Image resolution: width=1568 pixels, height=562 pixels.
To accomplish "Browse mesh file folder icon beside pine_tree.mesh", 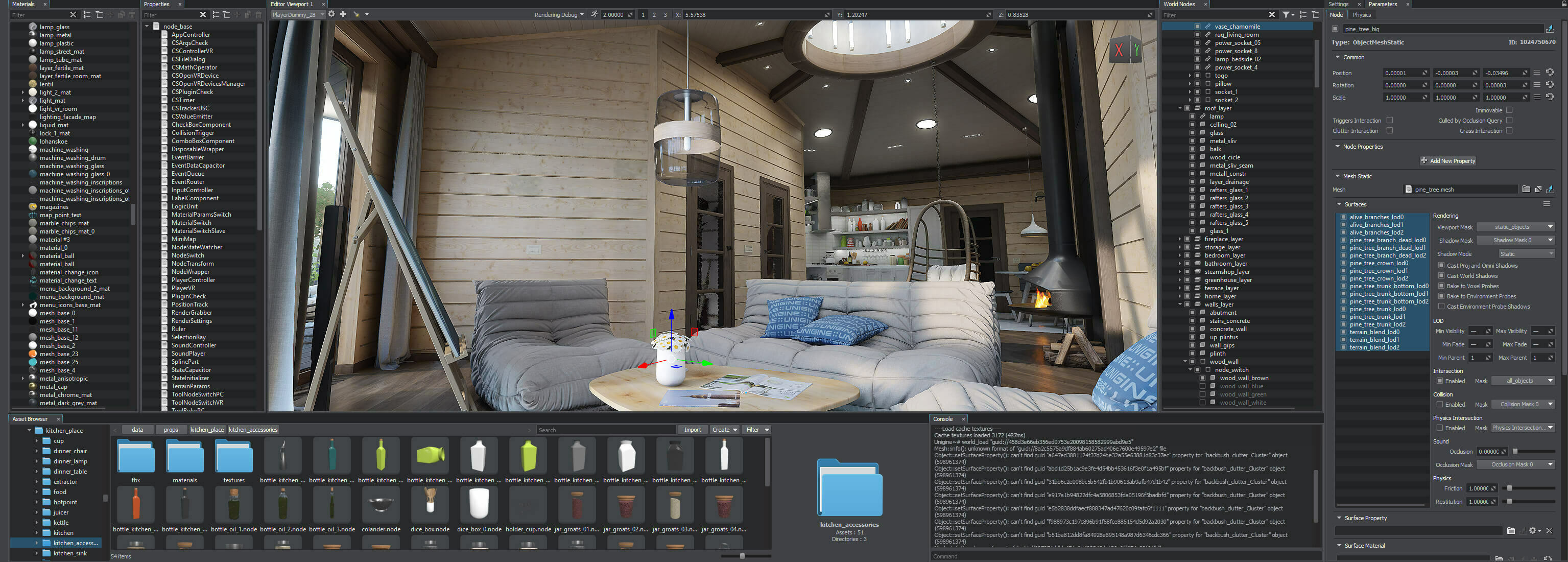I will click(1526, 190).
